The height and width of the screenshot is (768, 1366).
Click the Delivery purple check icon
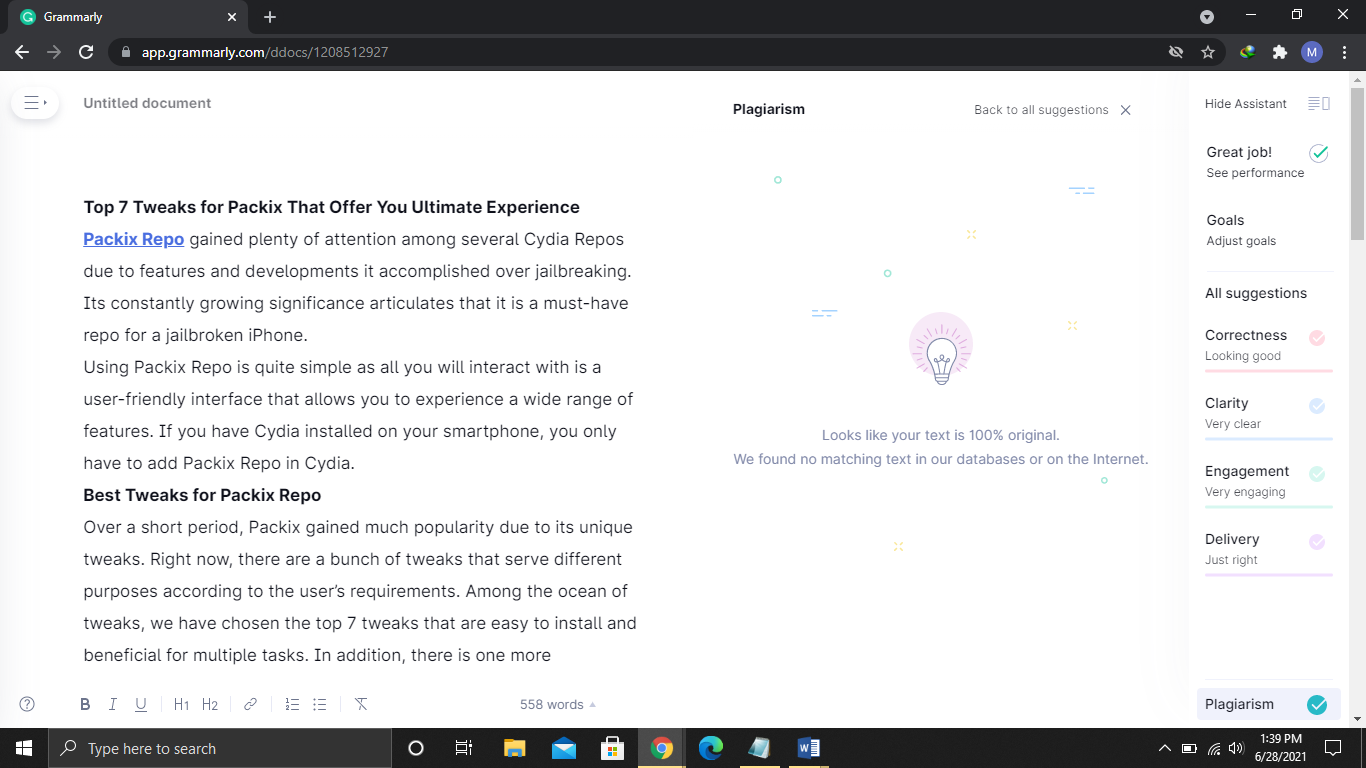(x=1317, y=542)
